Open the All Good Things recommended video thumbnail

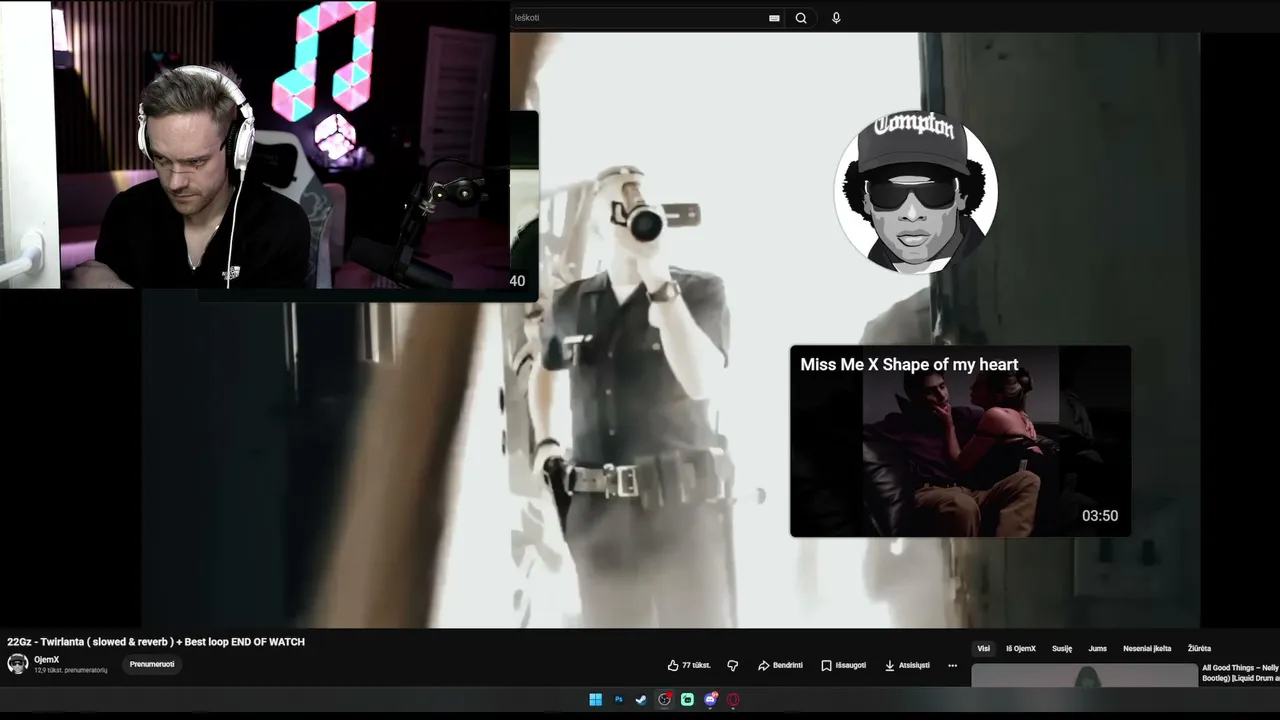coord(1085,675)
